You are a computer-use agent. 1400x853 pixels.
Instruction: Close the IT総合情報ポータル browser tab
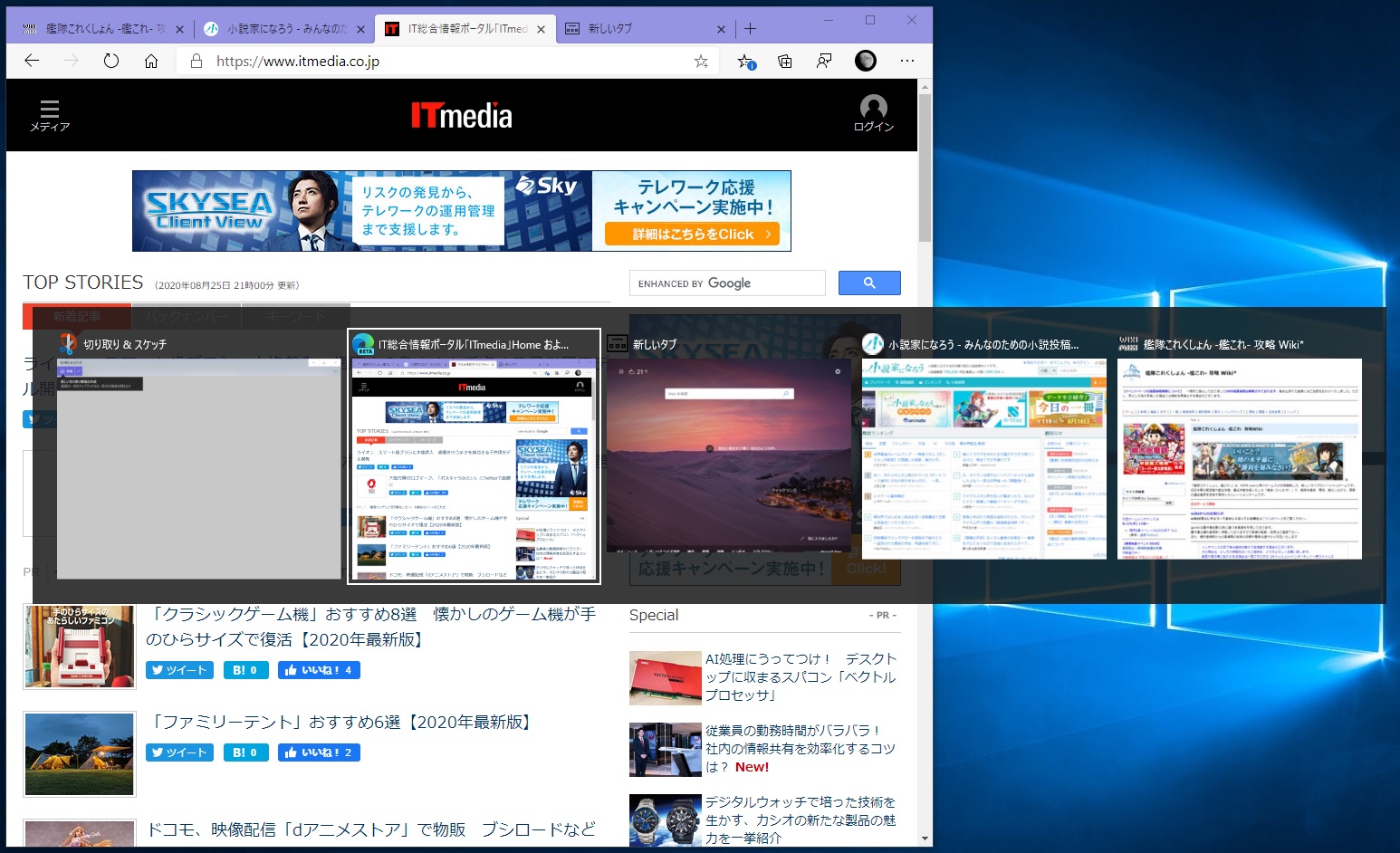(541, 29)
